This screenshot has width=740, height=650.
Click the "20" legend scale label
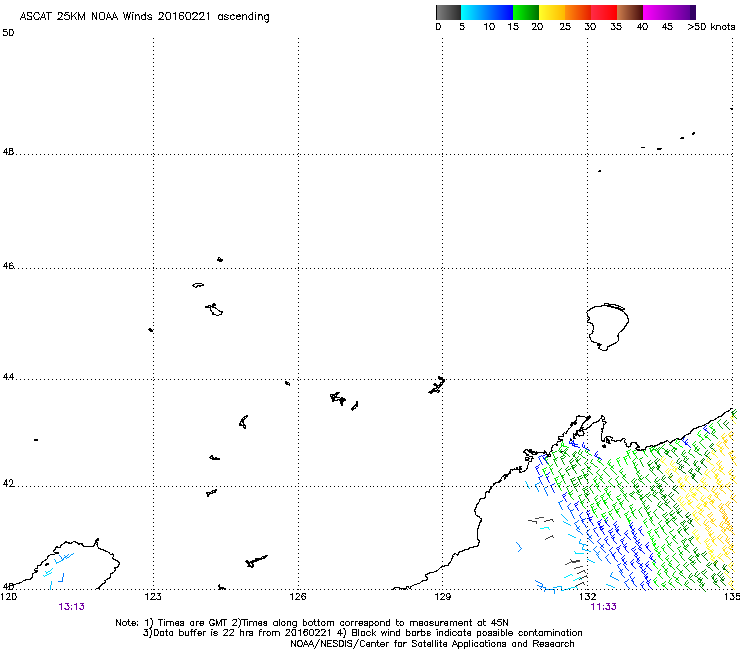pos(537,27)
